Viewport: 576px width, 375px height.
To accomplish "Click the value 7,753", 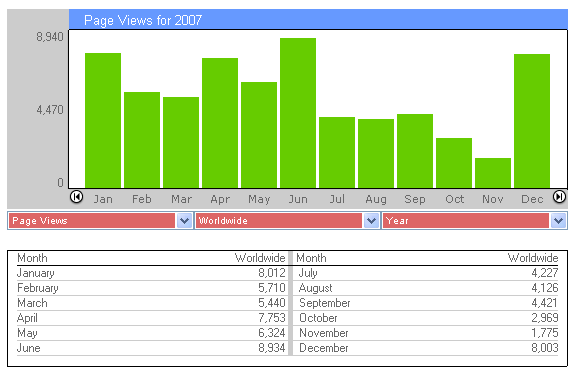I will click(272, 318).
